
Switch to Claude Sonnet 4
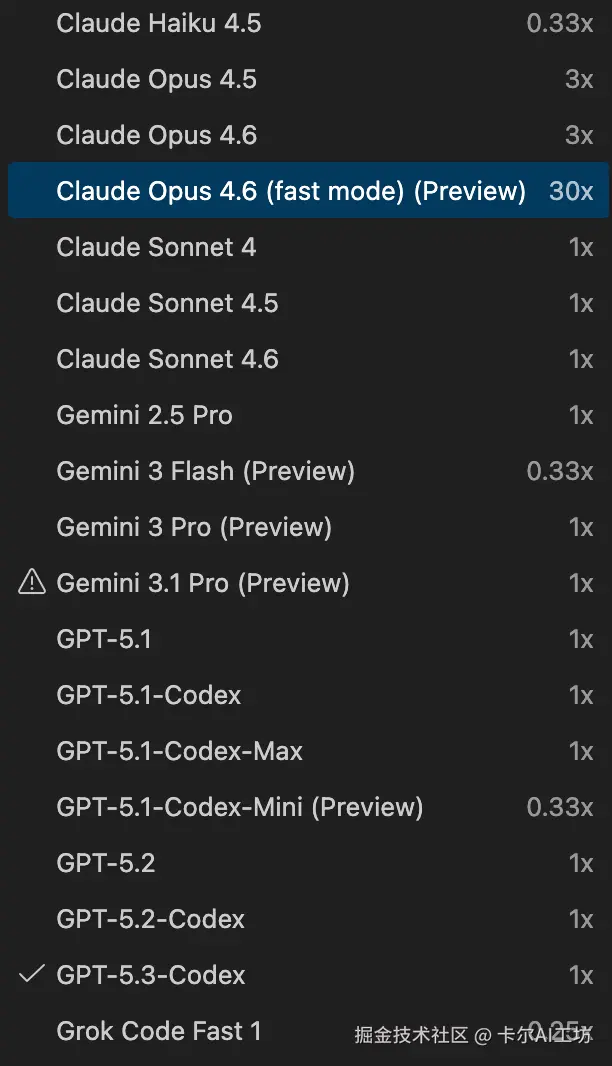coord(156,247)
